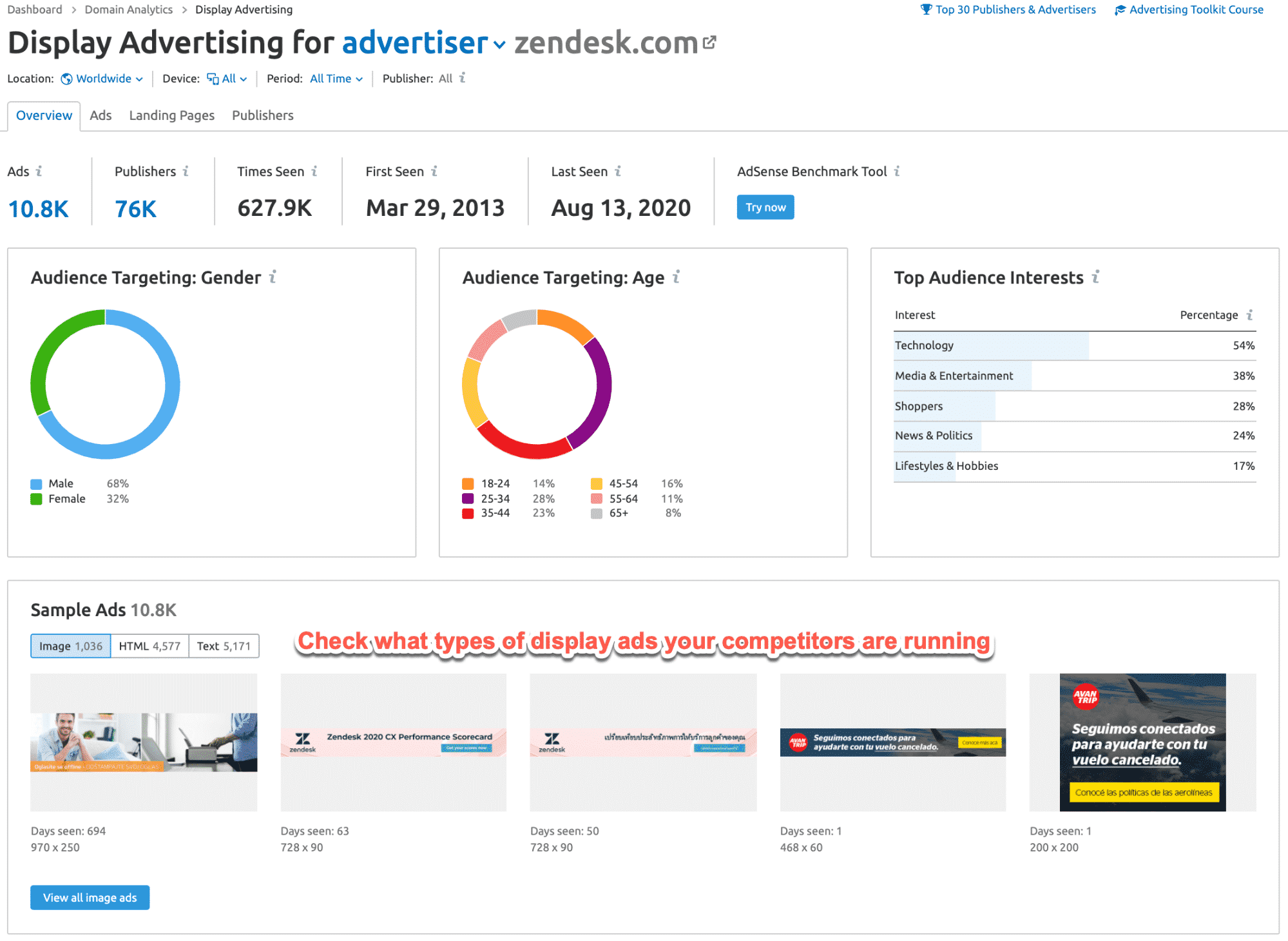Click the device icon in the Device filter

[211, 78]
